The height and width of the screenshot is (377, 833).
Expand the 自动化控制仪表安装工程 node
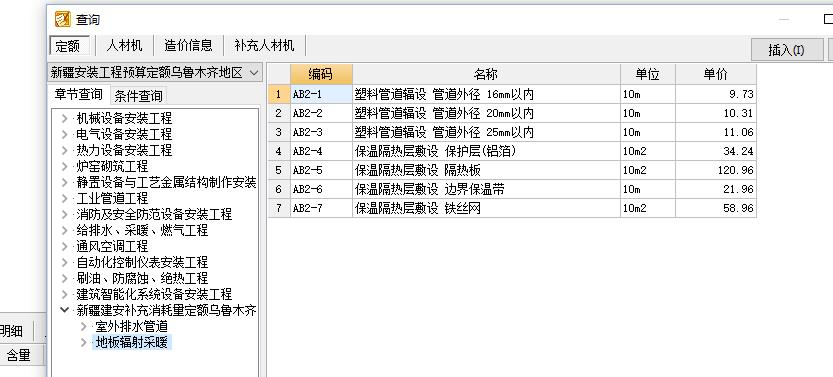coord(65,262)
